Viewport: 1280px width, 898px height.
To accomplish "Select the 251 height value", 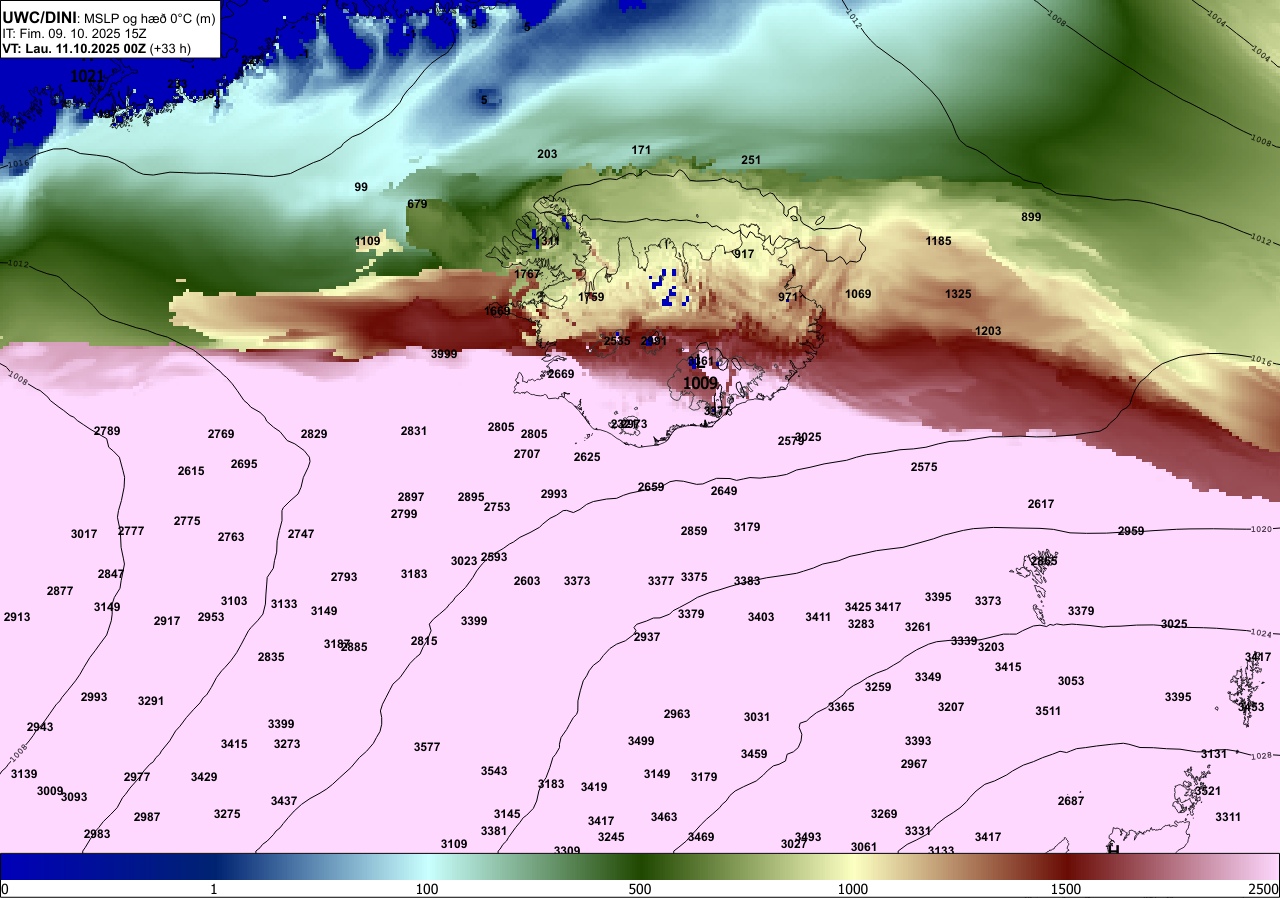I will pyautogui.click(x=751, y=160).
